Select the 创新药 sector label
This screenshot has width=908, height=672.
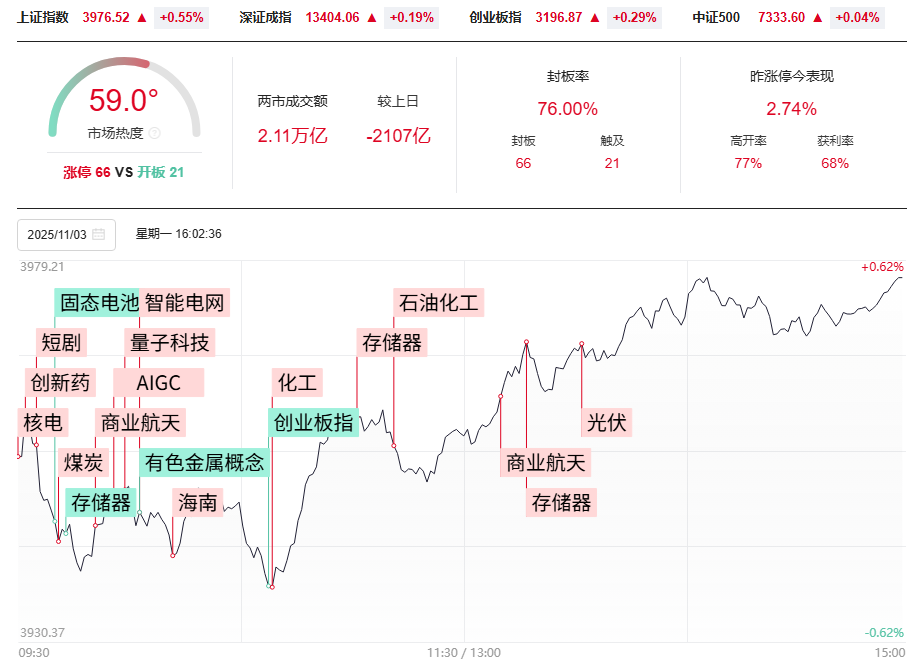tap(59, 382)
